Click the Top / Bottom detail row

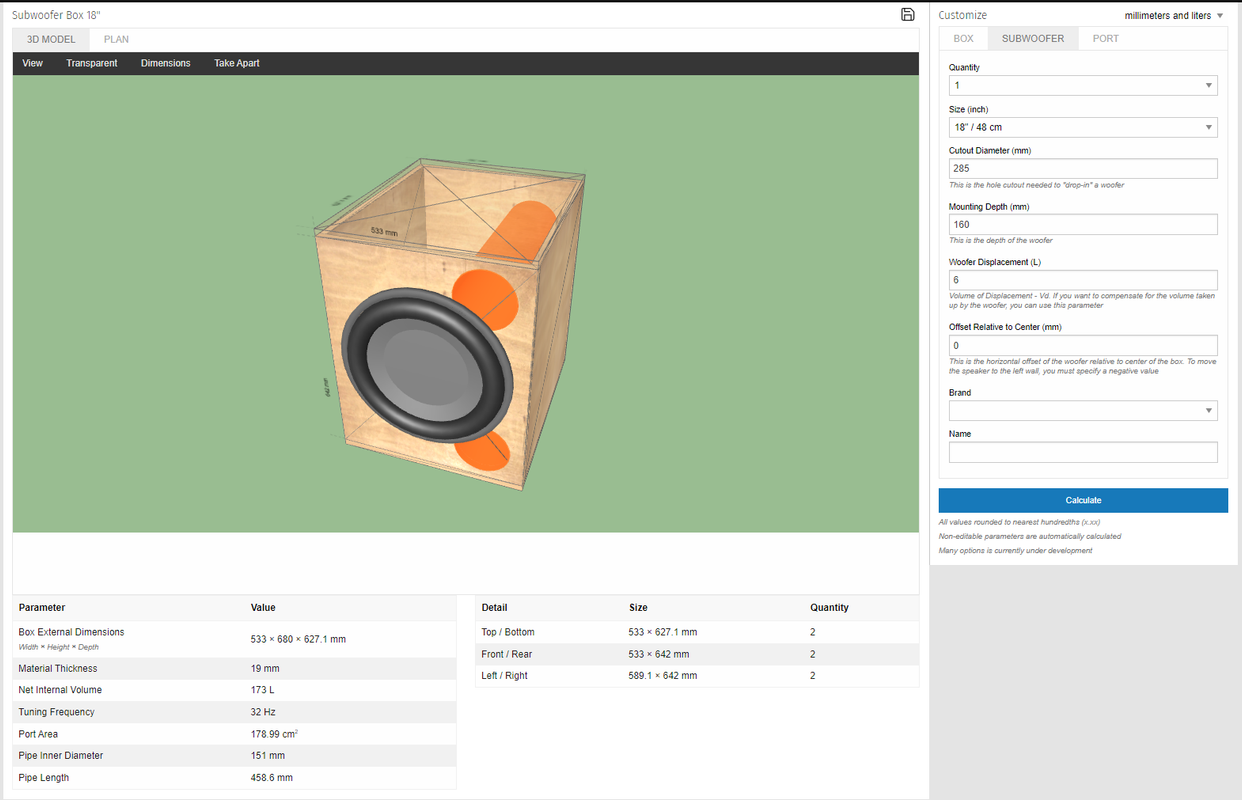(x=697, y=632)
